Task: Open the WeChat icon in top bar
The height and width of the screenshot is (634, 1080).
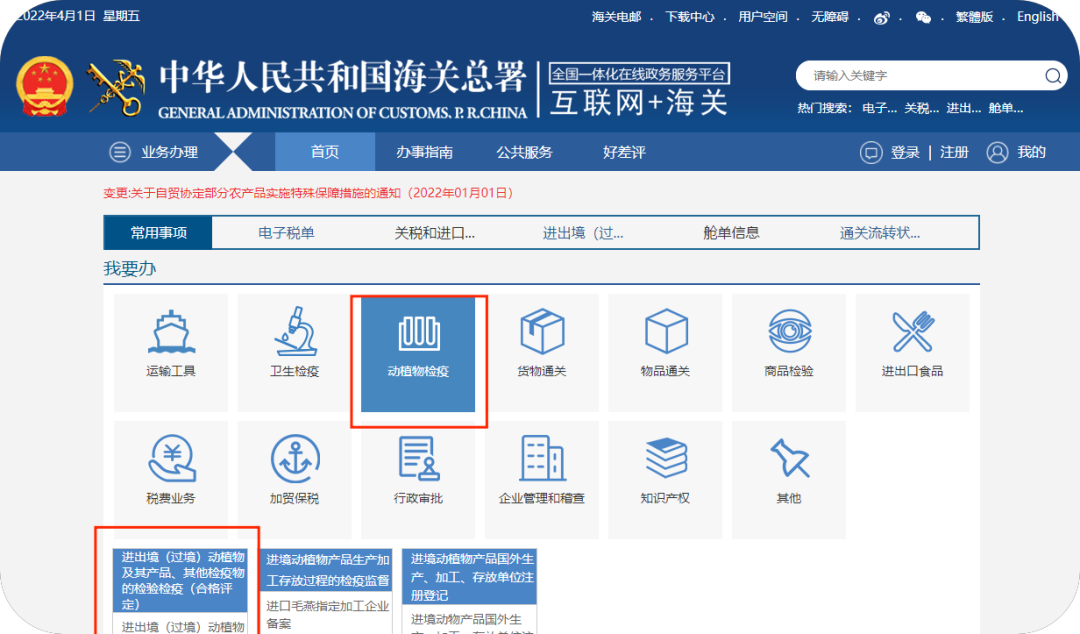Action: click(x=924, y=18)
